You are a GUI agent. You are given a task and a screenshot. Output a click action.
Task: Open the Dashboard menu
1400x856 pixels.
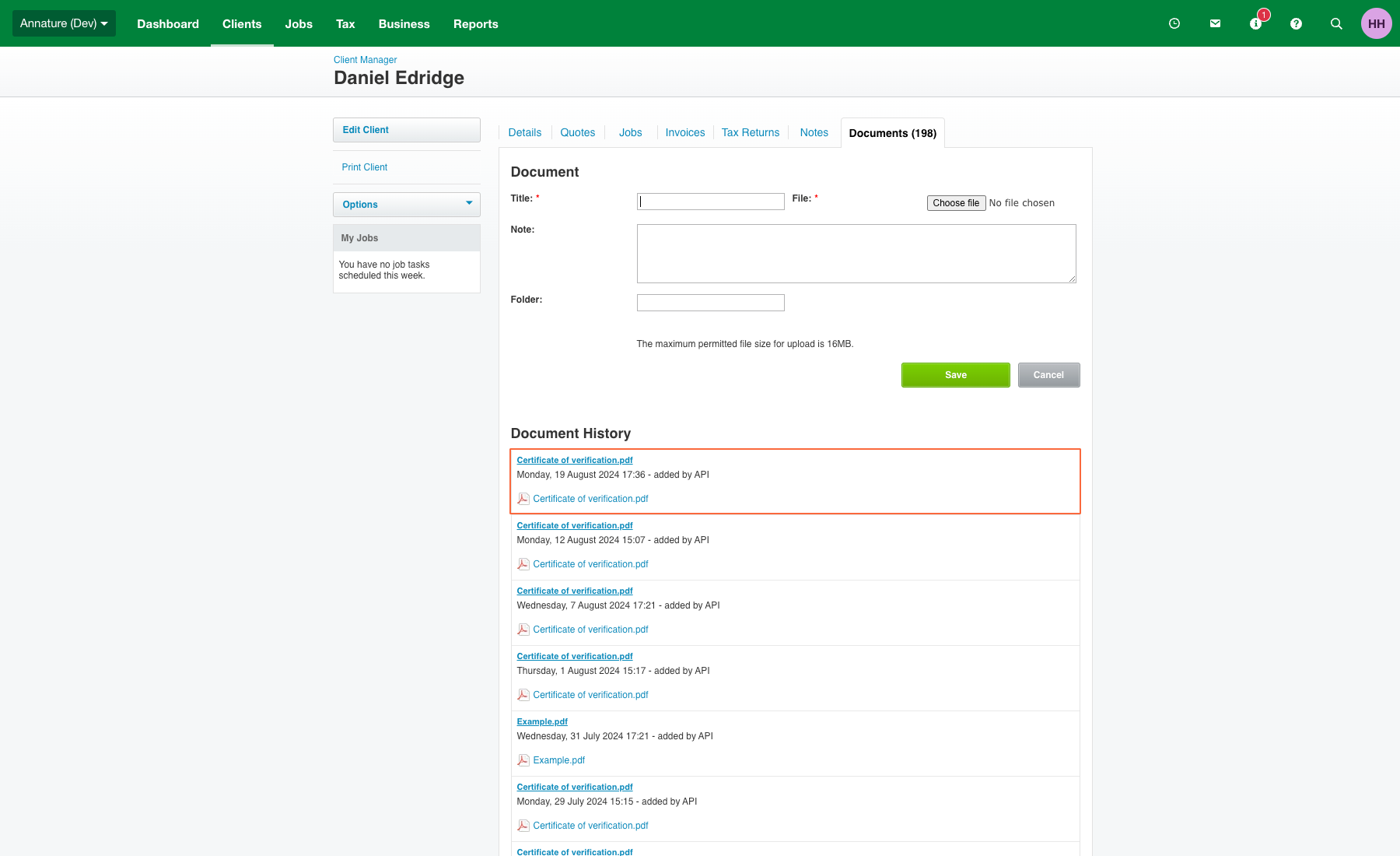tap(168, 23)
